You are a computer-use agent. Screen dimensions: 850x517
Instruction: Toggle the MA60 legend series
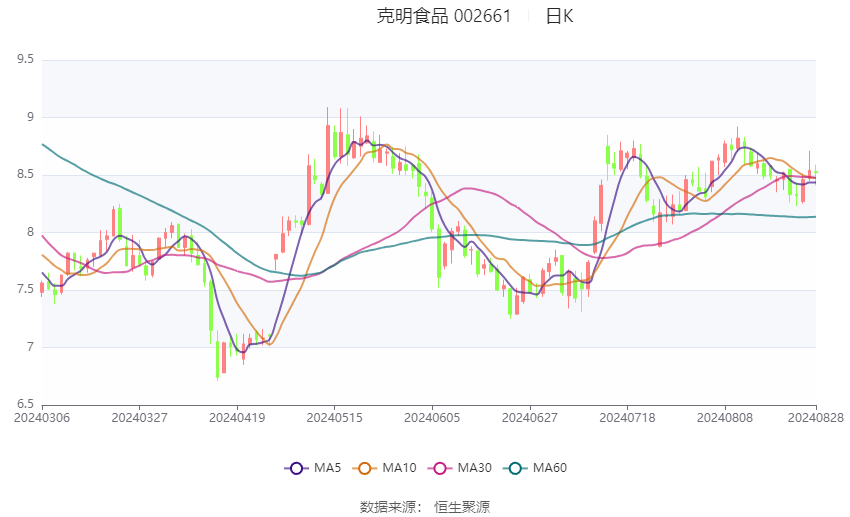[x=535, y=468]
